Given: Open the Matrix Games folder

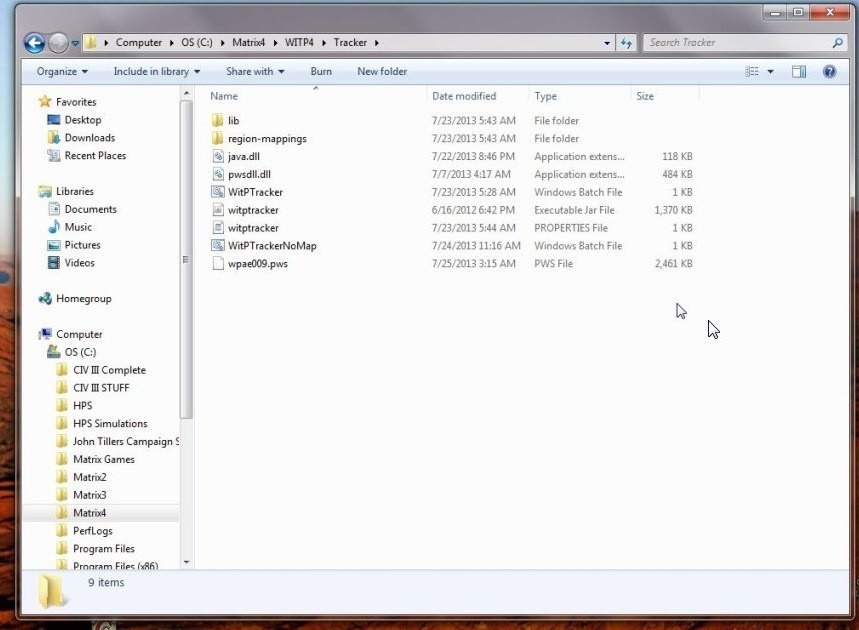Looking at the screenshot, I should pyautogui.click(x=104, y=459).
